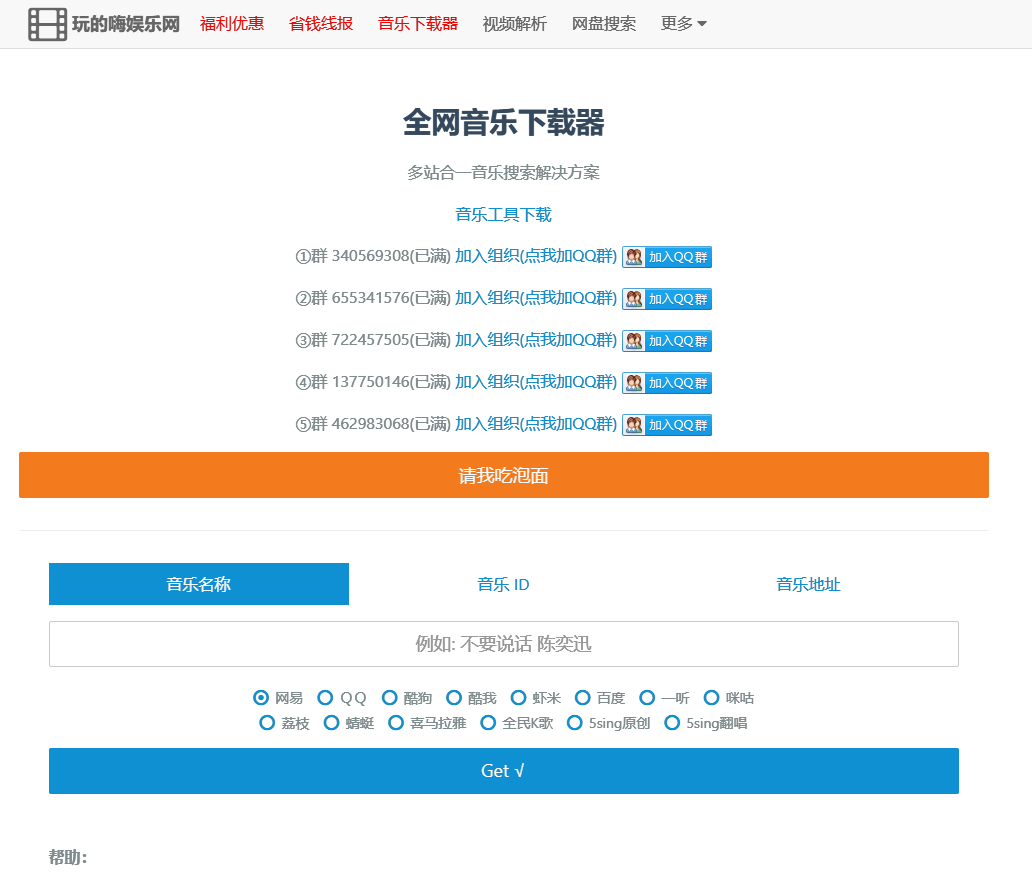1032x875 pixels.
Task: Open 网盘搜索 in the navigation bar
Action: pyautogui.click(x=604, y=24)
